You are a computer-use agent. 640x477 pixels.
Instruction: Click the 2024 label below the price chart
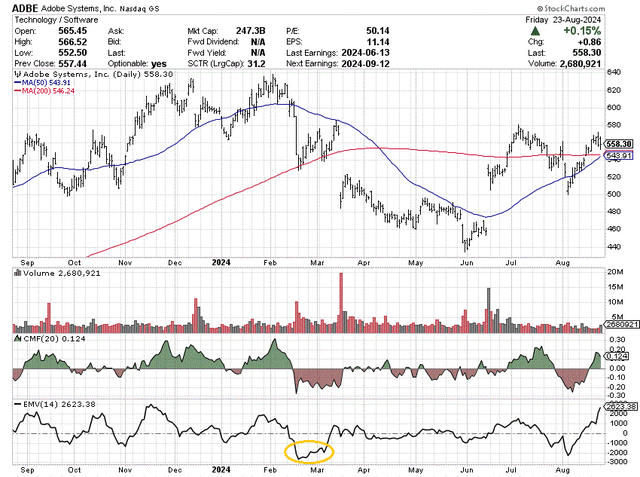[x=221, y=262]
